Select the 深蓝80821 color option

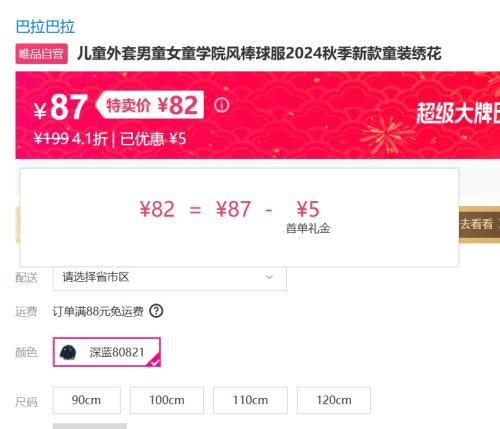click(107, 352)
